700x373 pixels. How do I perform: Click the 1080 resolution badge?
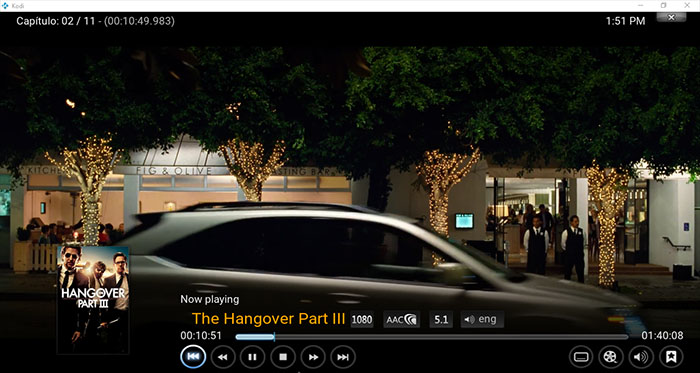pyautogui.click(x=362, y=319)
